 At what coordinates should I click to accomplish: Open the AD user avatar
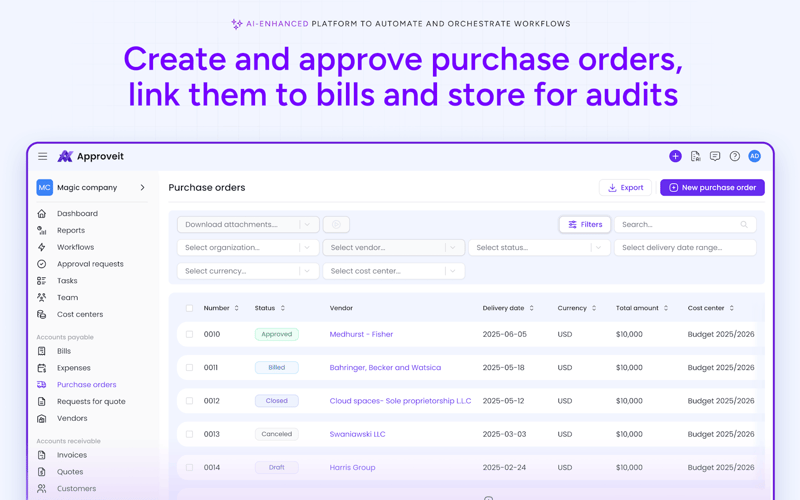(754, 156)
